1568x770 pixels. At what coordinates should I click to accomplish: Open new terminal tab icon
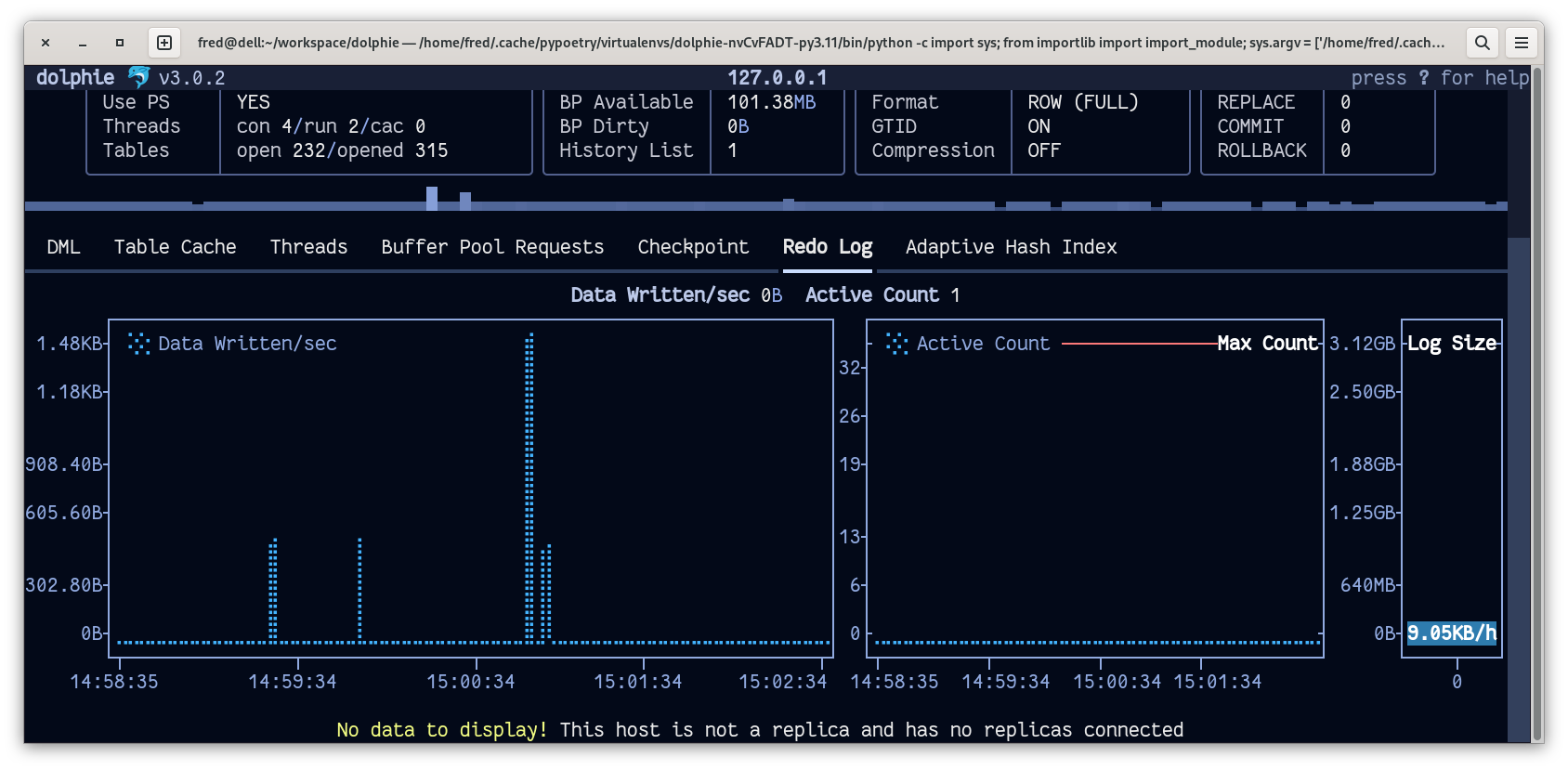[164, 43]
